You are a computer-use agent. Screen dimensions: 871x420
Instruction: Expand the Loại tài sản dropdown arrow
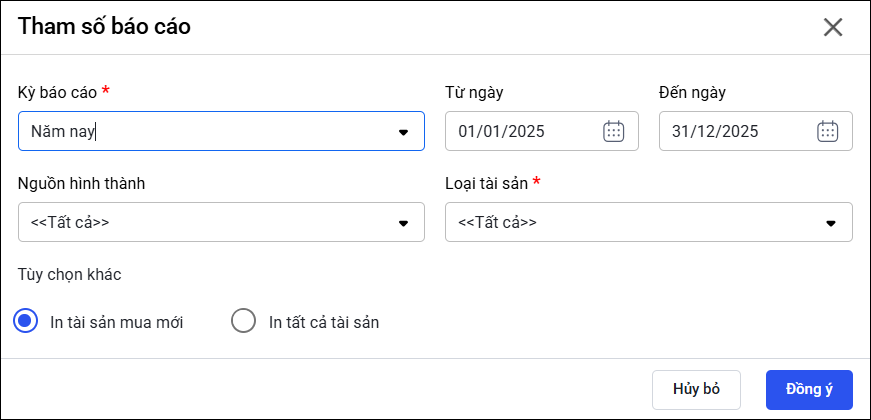click(x=830, y=223)
